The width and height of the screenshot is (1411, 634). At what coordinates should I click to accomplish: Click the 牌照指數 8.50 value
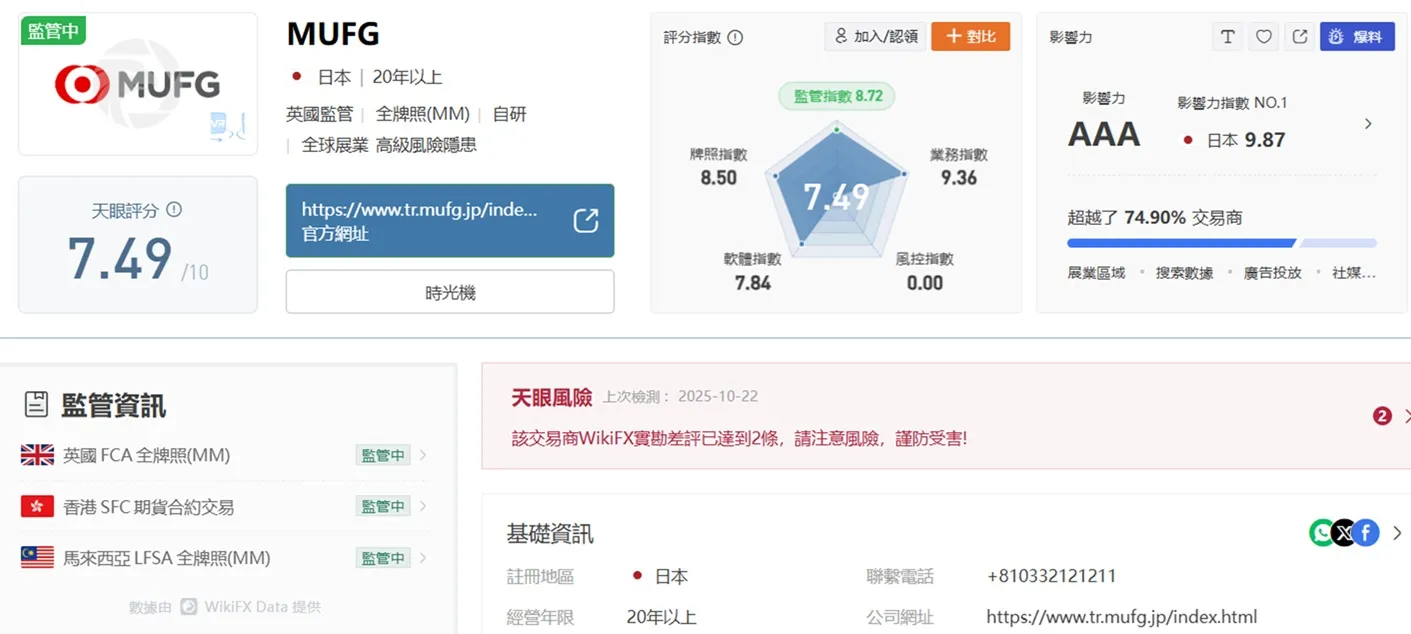tap(718, 178)
